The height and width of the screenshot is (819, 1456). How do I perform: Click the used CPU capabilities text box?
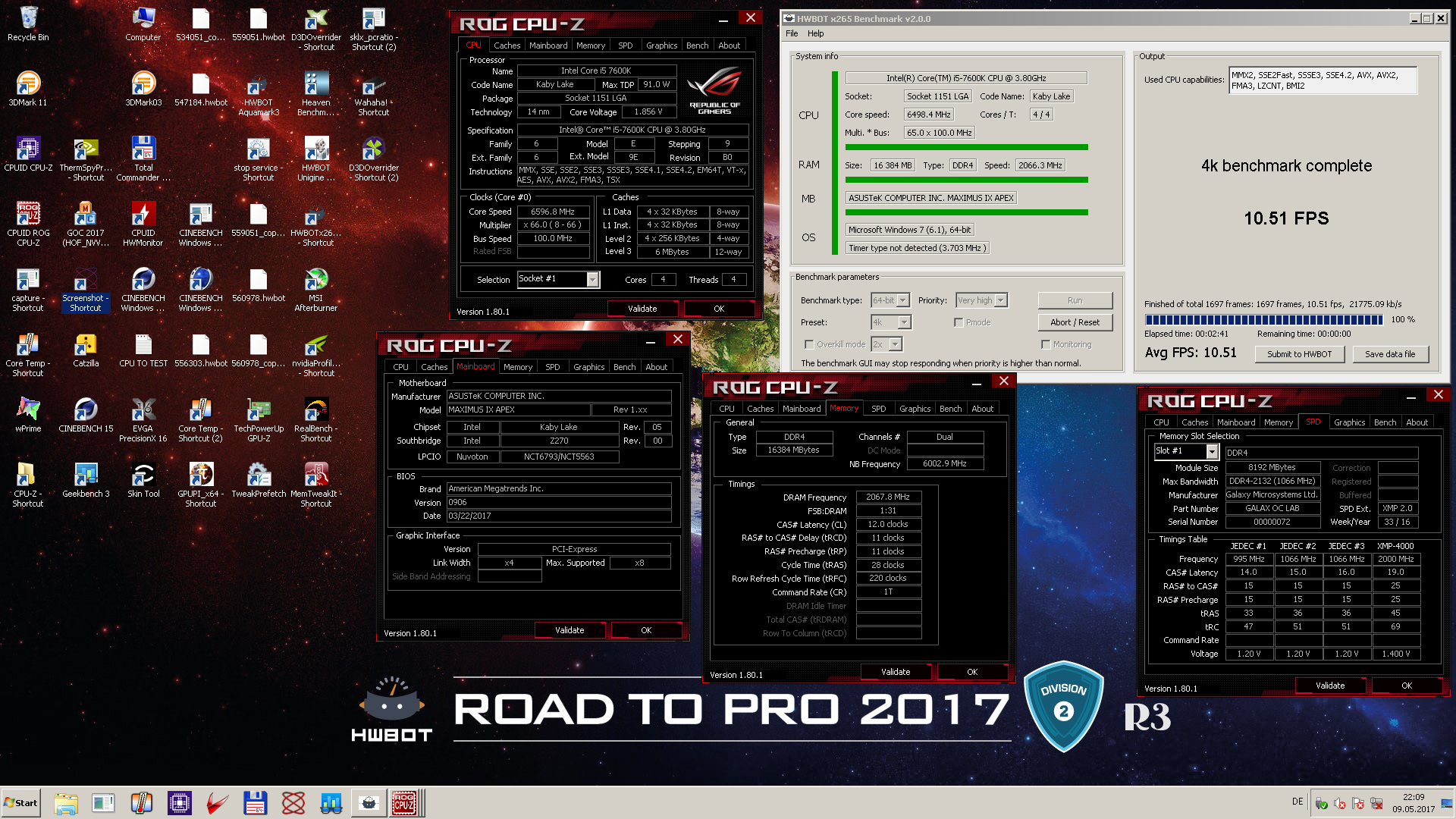(x=1323, y=80)
